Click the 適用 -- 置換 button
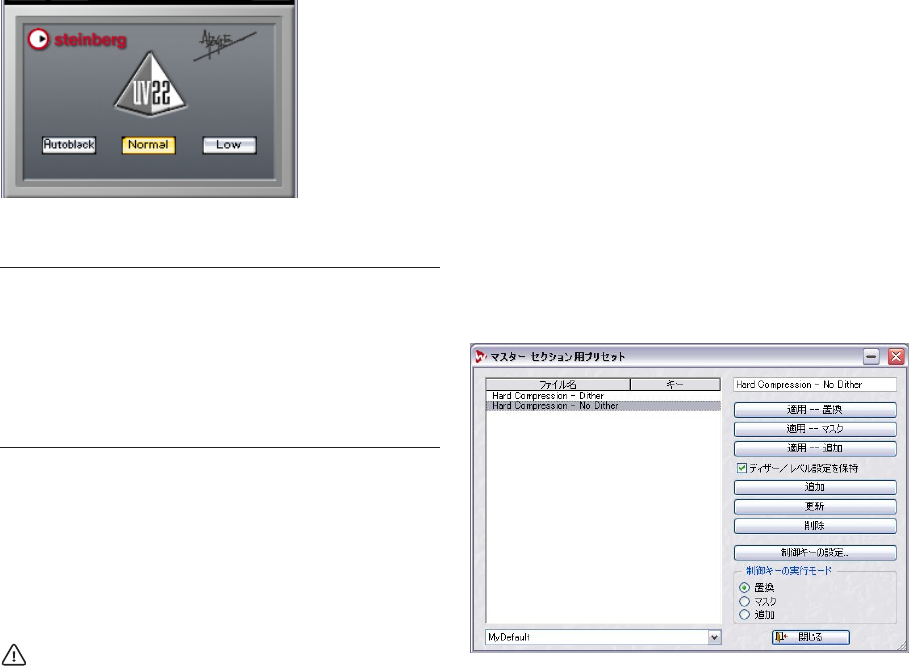This screenshot has width=909, height=666. pos(815,410)
